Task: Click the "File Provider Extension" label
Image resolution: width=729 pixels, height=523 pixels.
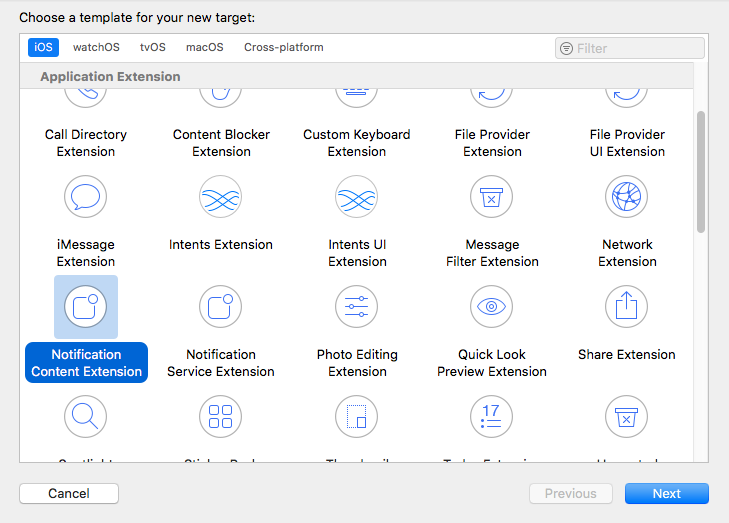Action: (x=492, y=143)
